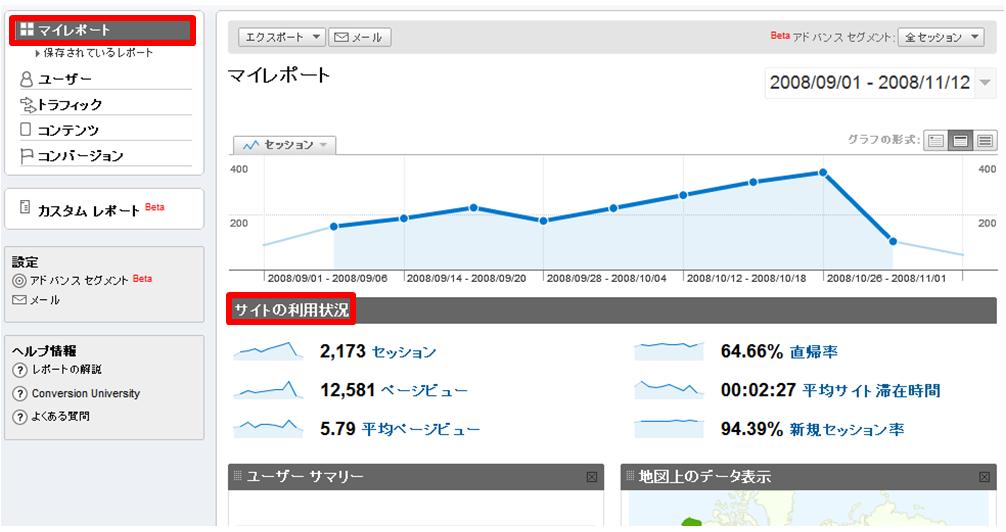Open マイレポート dashboard in sidebar
Screen dimensions: 1006x532
102,30
